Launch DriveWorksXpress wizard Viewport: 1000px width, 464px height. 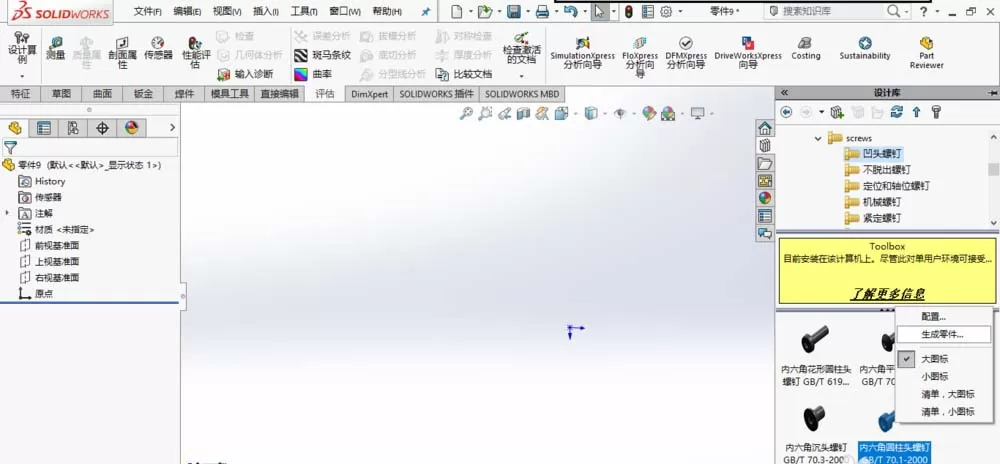[x=747, y=52]
